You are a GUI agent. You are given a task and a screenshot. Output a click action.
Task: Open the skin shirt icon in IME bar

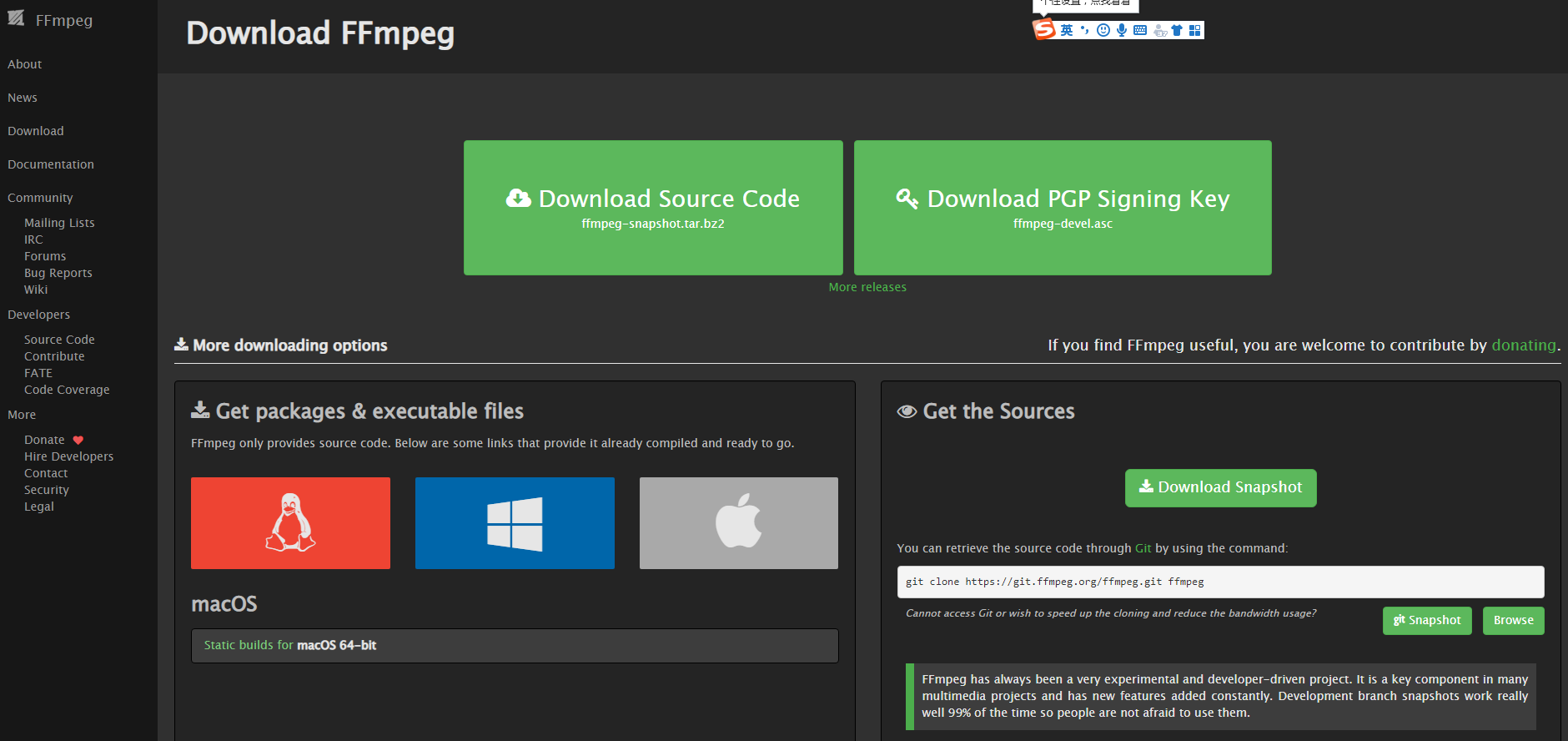point(1177,30)
